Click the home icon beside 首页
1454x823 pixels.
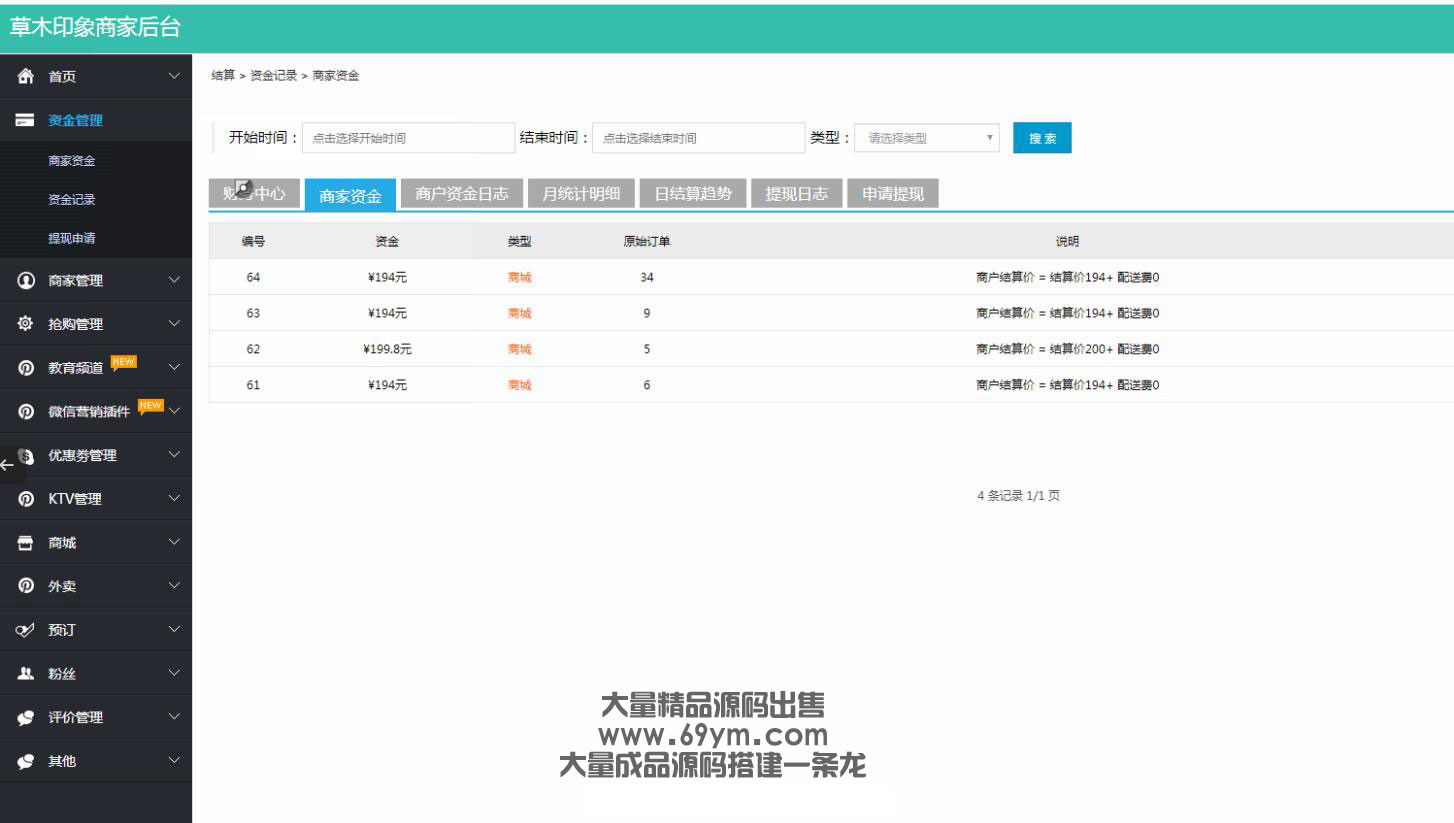tap(26, 77)
